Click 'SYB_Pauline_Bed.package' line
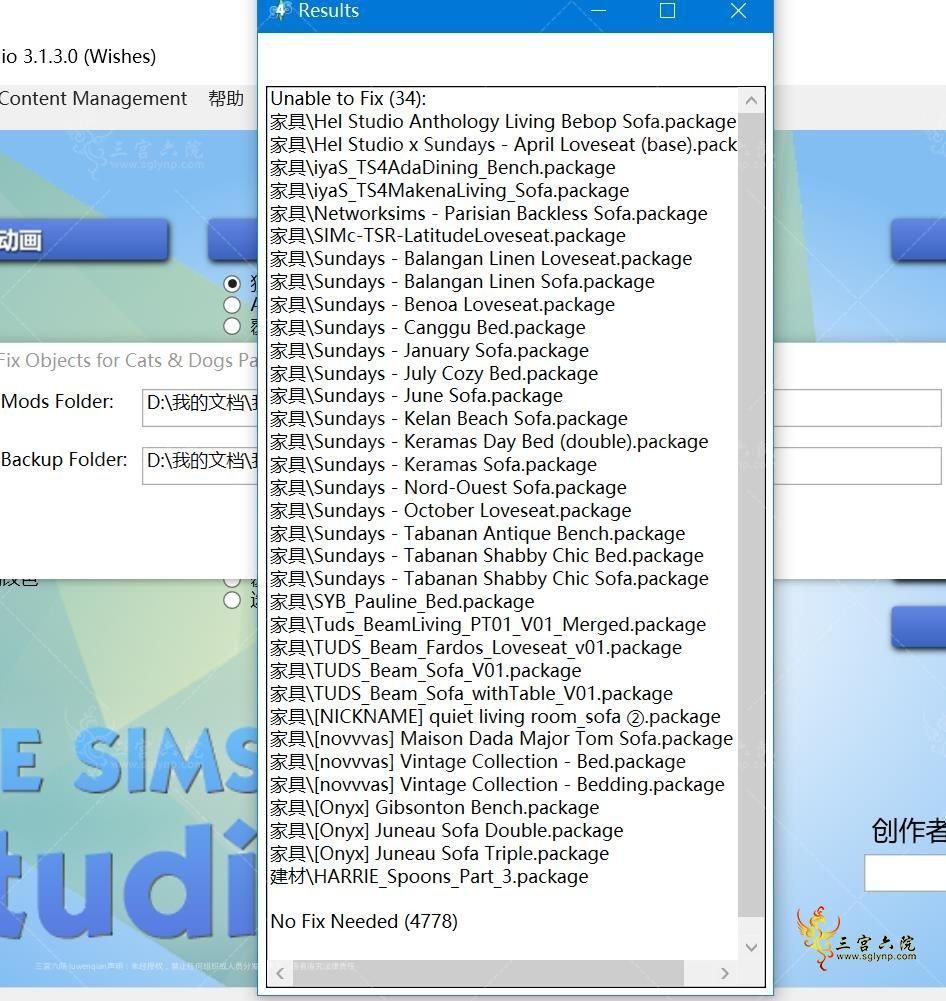Viewport: 946px width, 1001px height. pyautogui.click(x=402, y=601)
